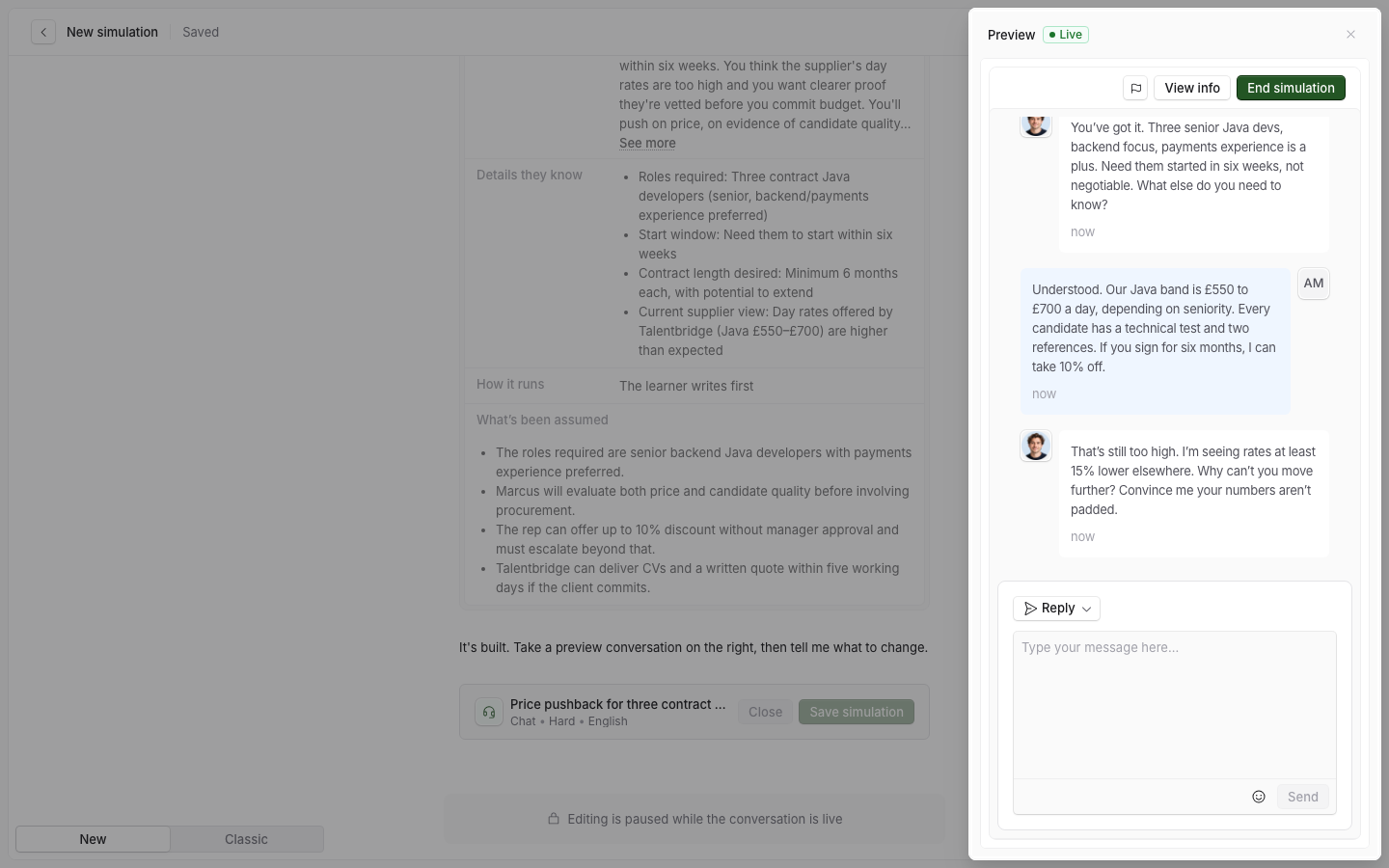
Task: Click the 'Understood. Our Java band' message bubble
Action: 1156,341
